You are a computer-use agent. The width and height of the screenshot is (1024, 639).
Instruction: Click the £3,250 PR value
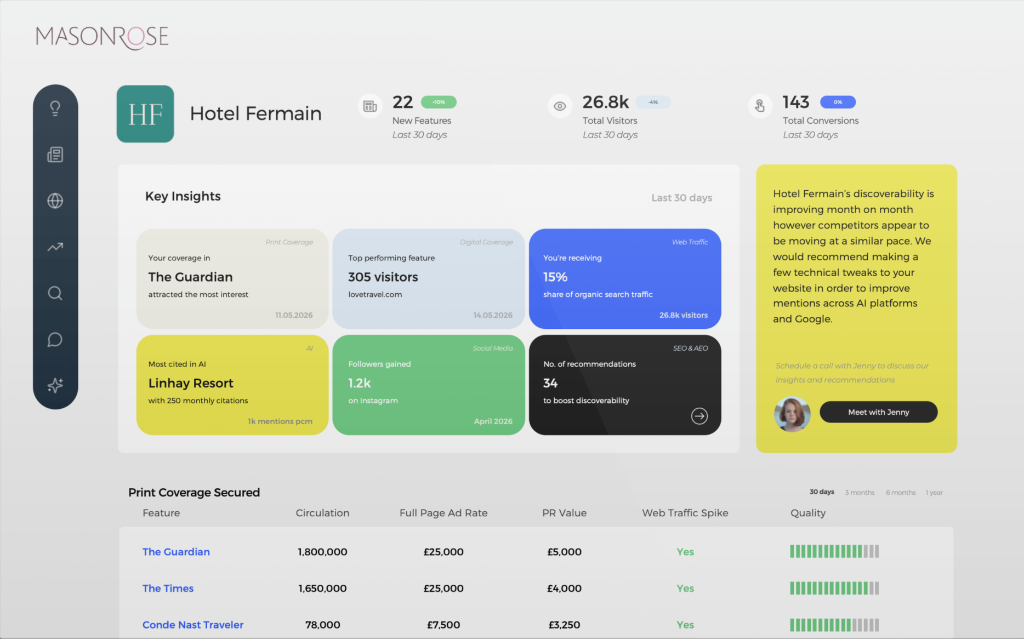(564, 625)
